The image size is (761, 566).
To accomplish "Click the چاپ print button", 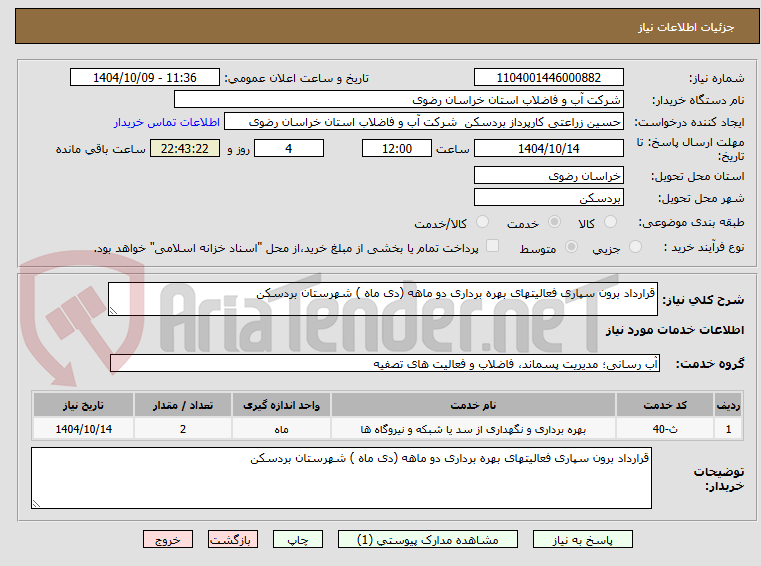I will tap(298, 539).
